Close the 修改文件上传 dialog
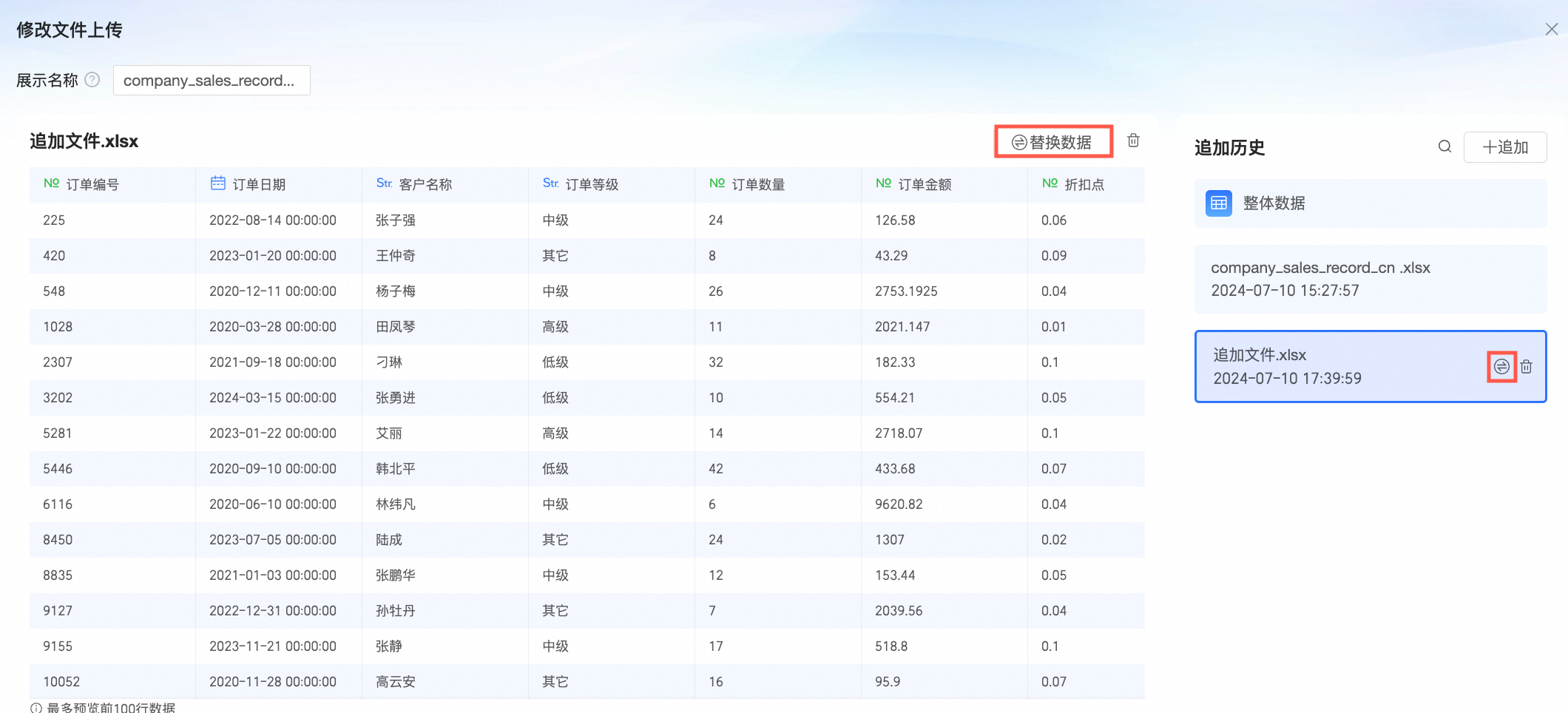Image resolution: width=1568 pixels, height=713 pixels. click(1552, 29)
